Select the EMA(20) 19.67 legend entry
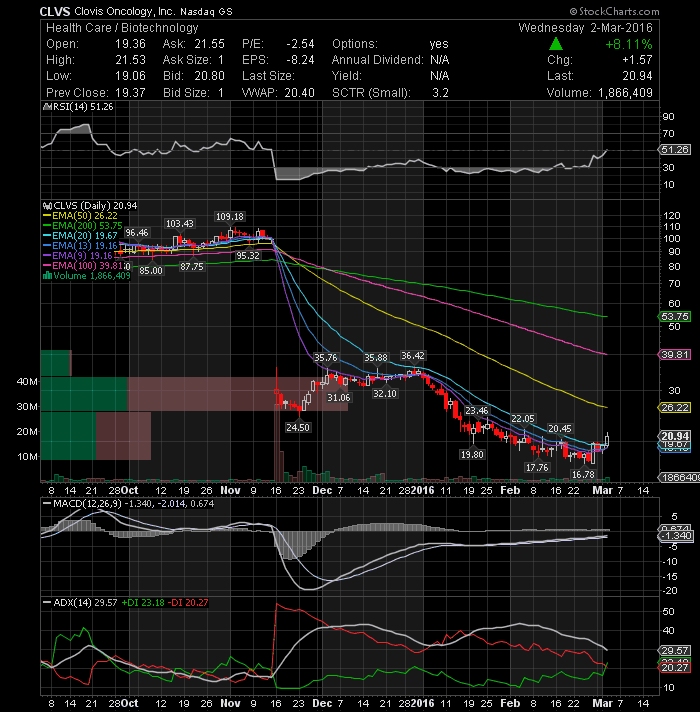This screenshot has width=700, height=712. click(80, 236)
